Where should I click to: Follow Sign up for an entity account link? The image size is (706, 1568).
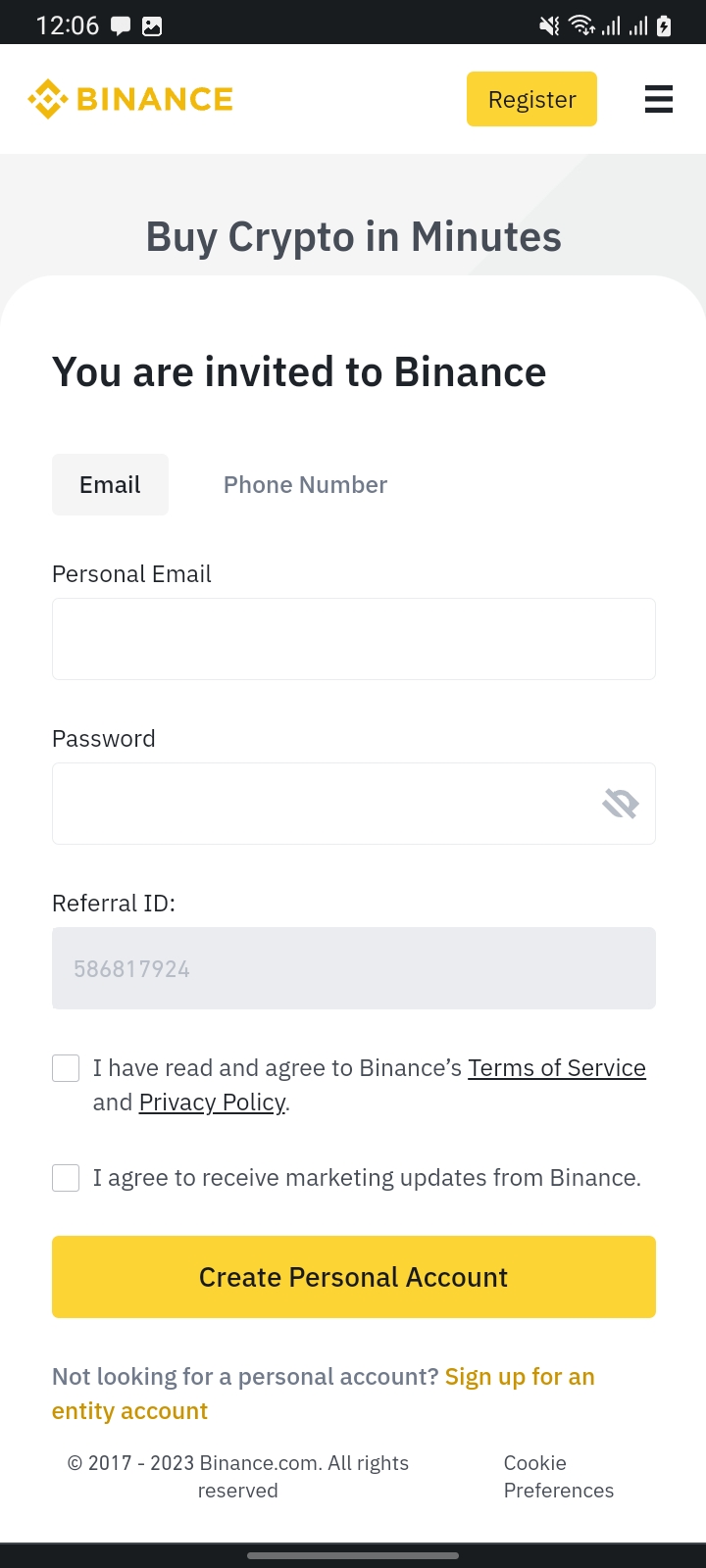[519, 1377]
